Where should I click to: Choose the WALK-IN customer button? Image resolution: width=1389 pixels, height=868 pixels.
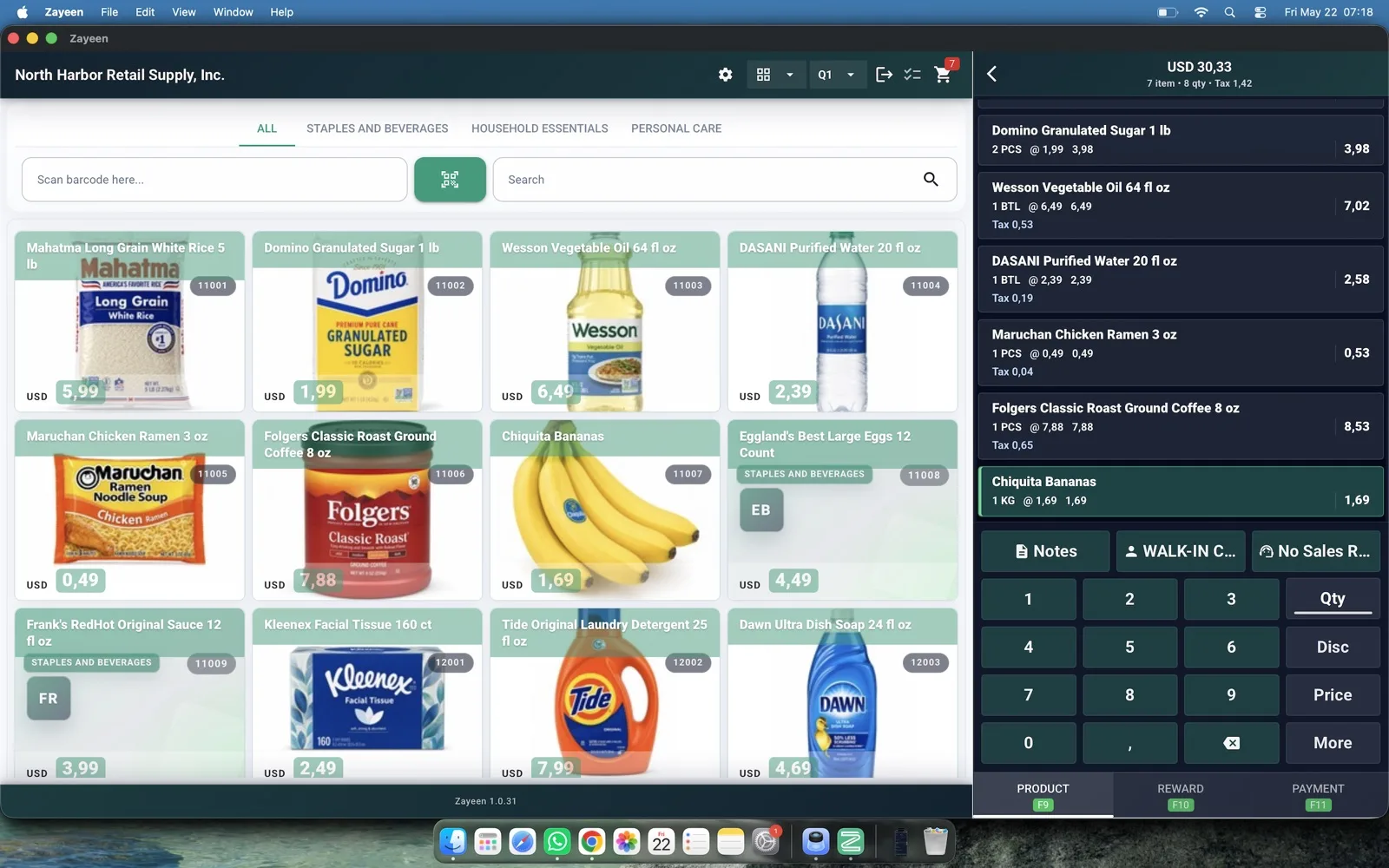[x=1181, y=551]
